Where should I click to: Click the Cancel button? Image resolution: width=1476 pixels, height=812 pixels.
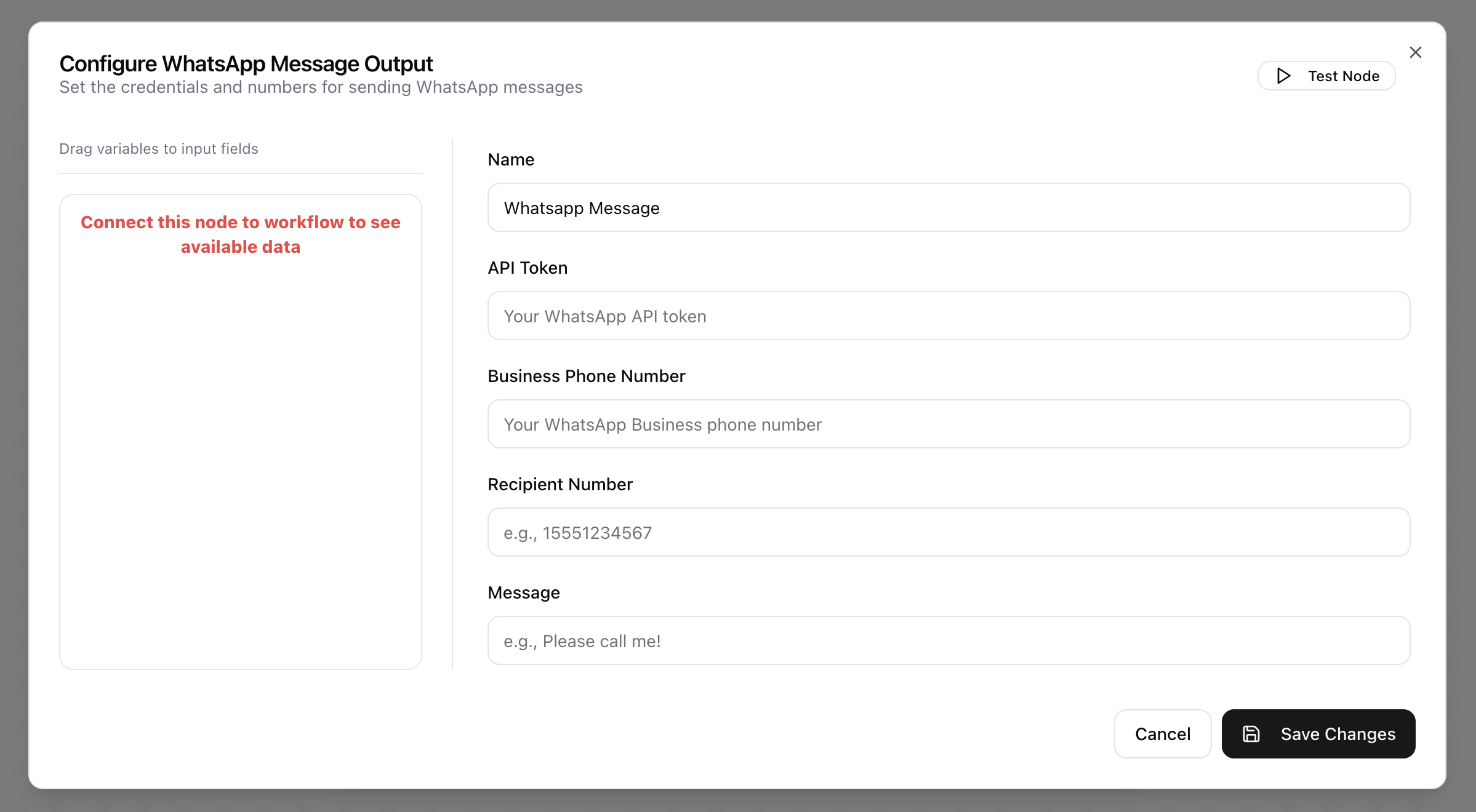click(1162, 734)
